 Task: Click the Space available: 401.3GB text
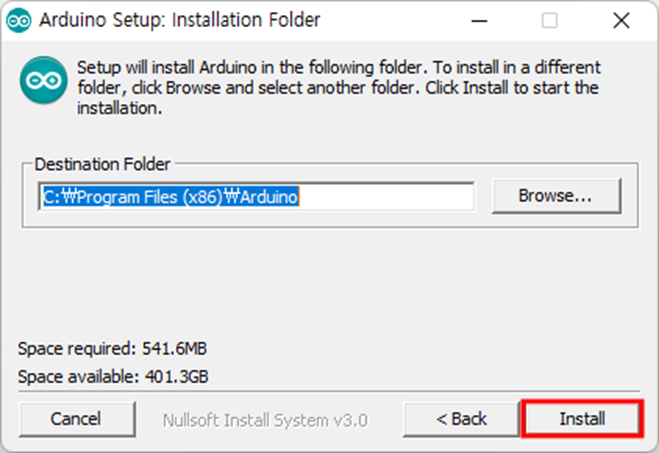coord(113,376)
